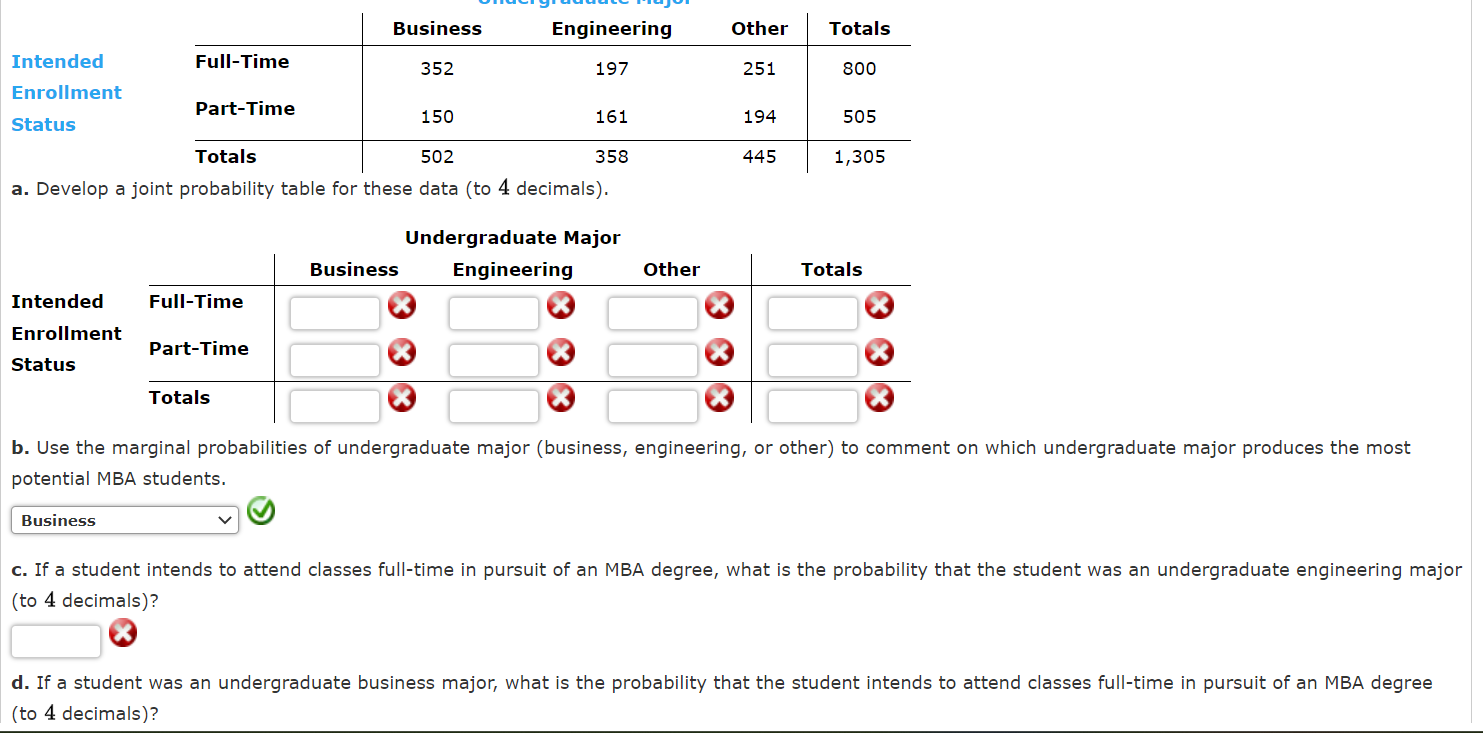Click the red error icon beside Totals Business cell
This screenshot has height=733, width=1483.
(402, 397)
